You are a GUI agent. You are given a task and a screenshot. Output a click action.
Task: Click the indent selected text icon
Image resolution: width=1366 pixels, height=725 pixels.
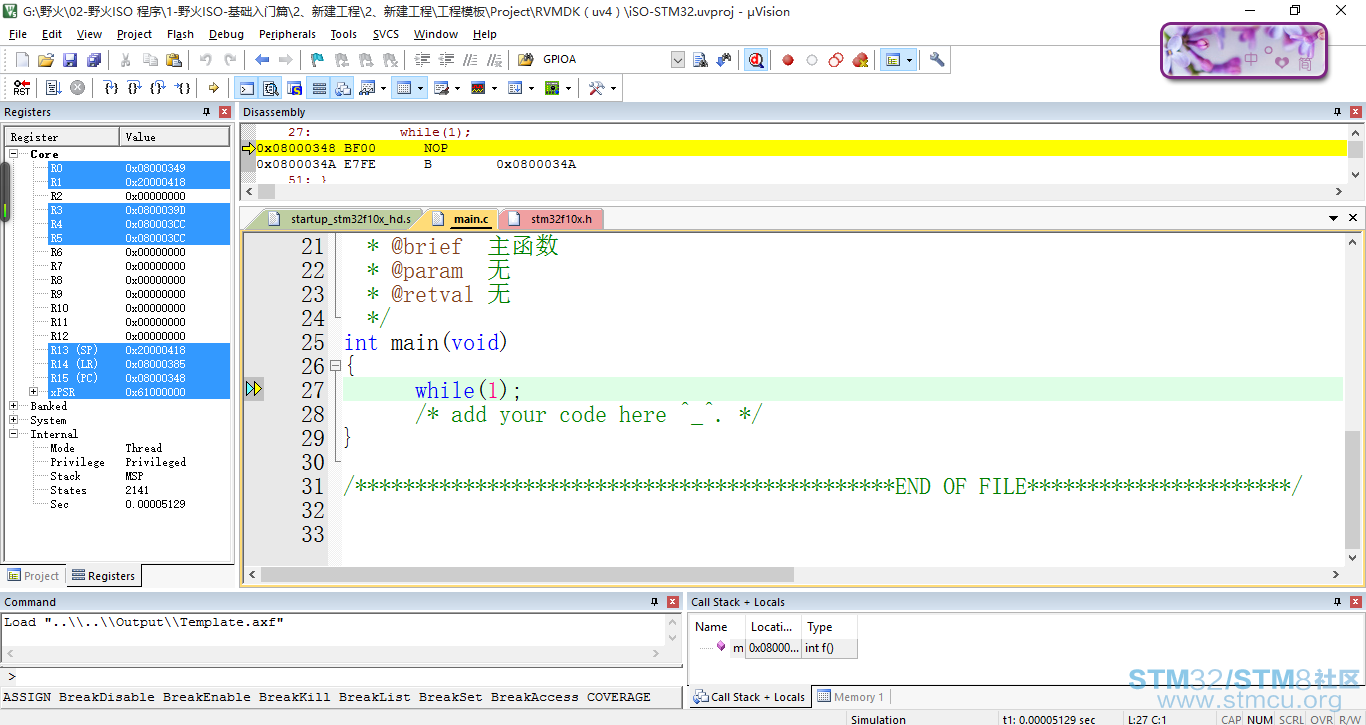(421, 60)
